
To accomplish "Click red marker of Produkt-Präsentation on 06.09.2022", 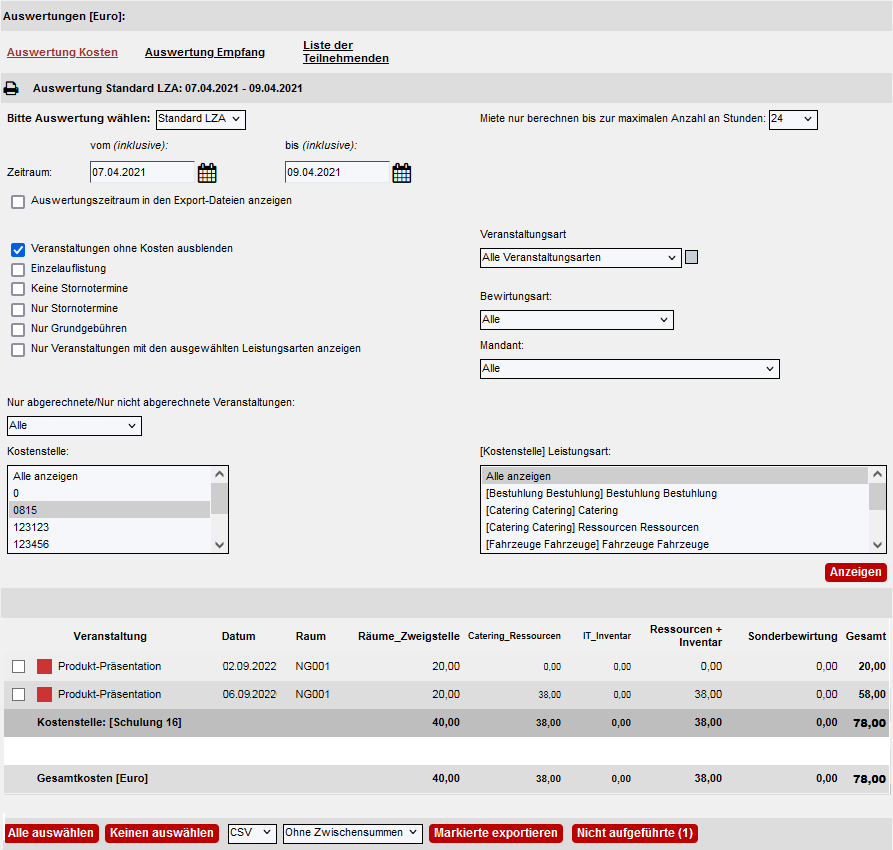I will tap(44, 694).
